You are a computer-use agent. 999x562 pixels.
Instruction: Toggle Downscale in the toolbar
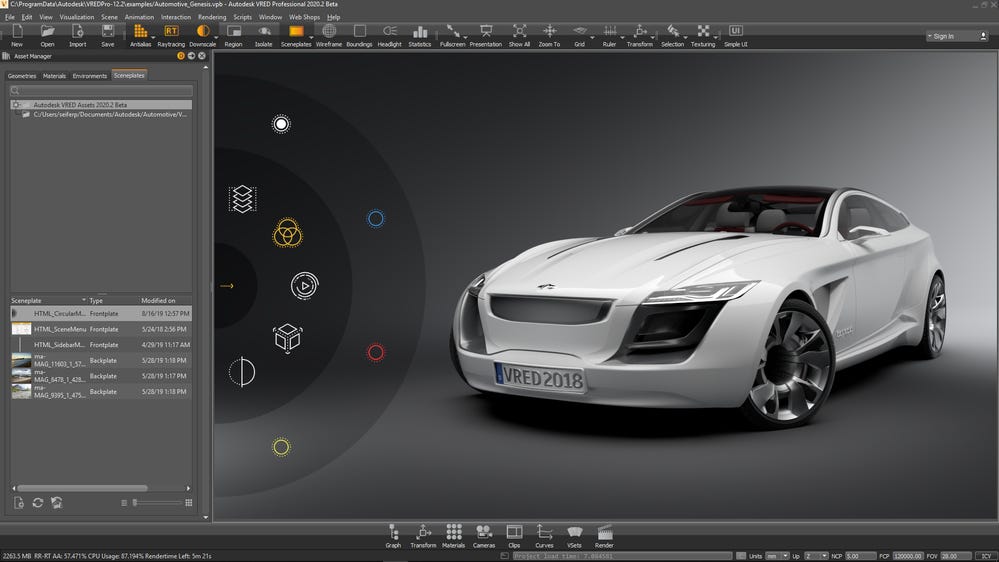pyautogui.click(x=203, y=35)
